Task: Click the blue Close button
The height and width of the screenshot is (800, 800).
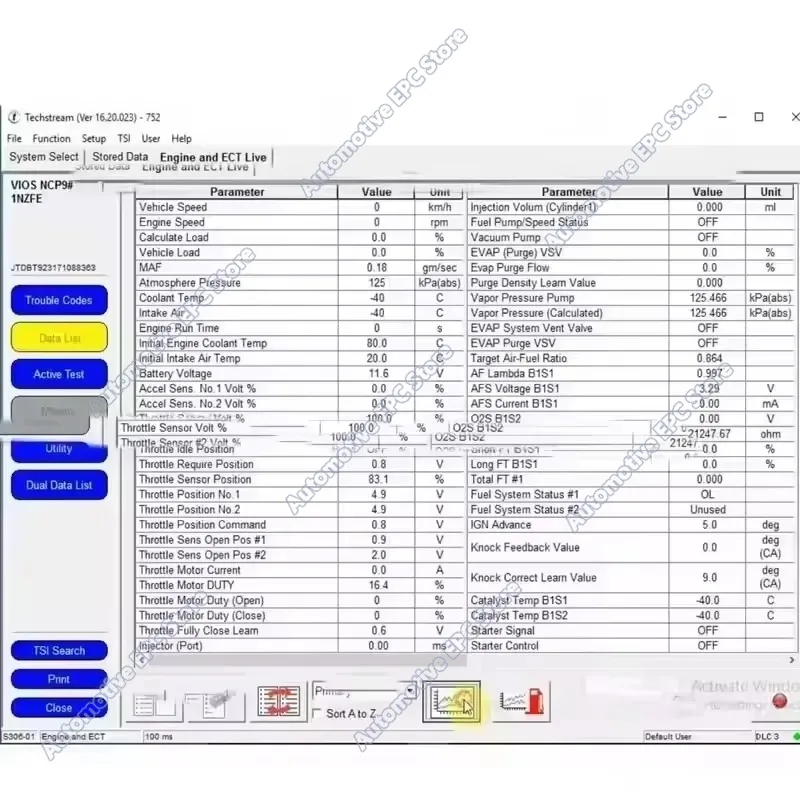Action: (x=59, y=708)
